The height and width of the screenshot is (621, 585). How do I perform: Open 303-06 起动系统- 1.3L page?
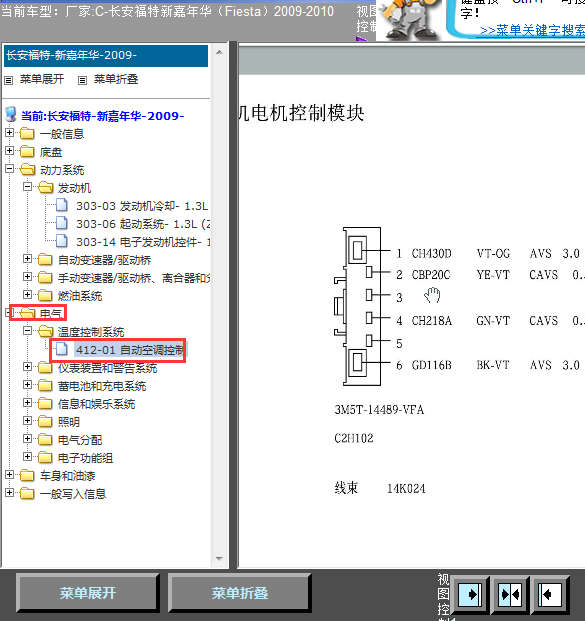143,224
